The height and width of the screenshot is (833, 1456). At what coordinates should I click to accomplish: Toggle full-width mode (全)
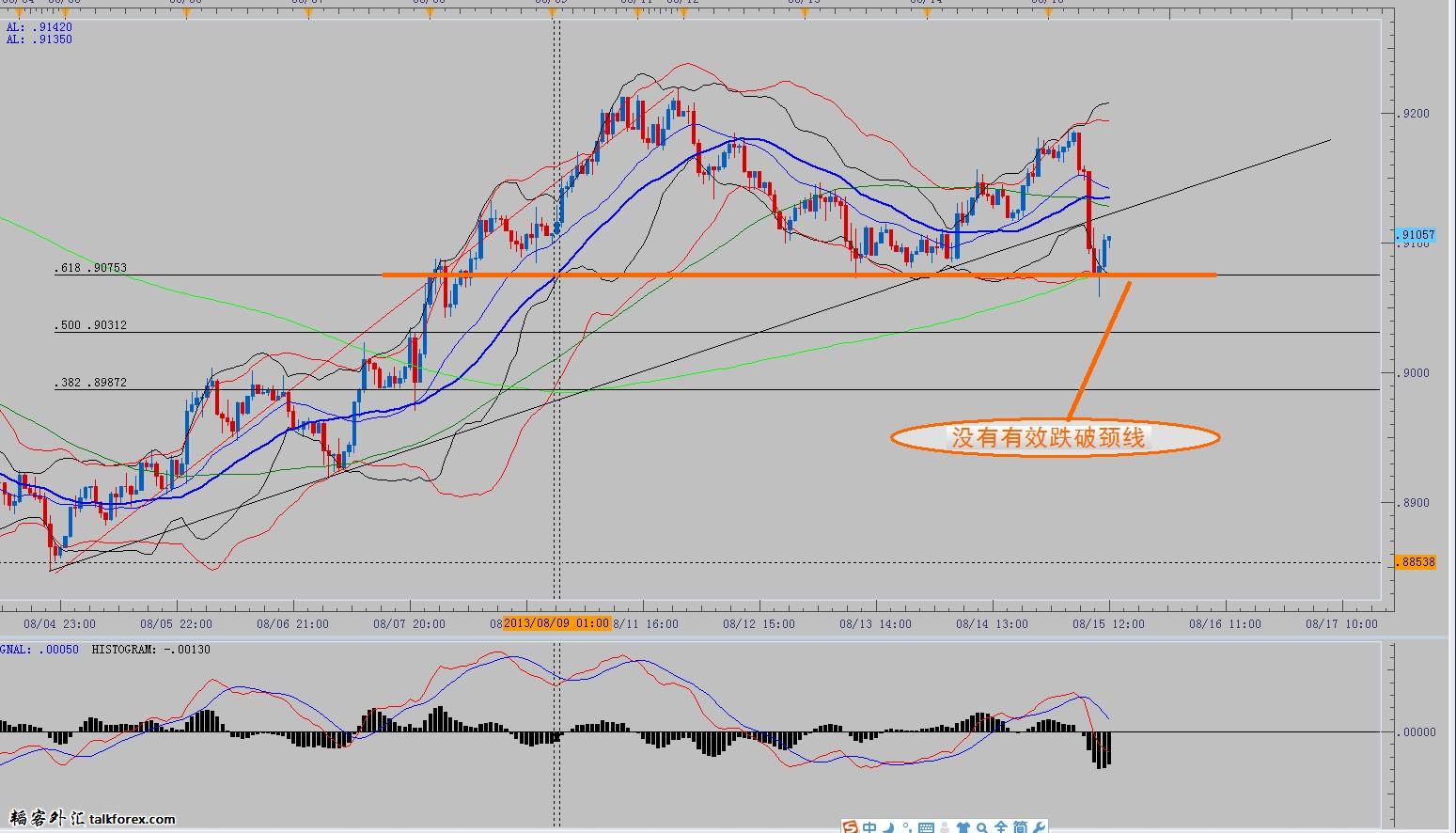point(1001,827)
